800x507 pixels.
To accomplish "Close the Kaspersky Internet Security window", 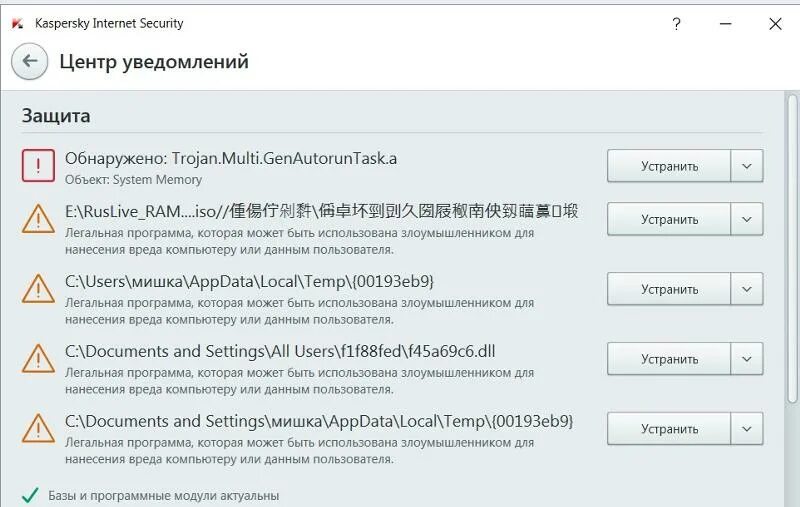I will tap(775, 23).
